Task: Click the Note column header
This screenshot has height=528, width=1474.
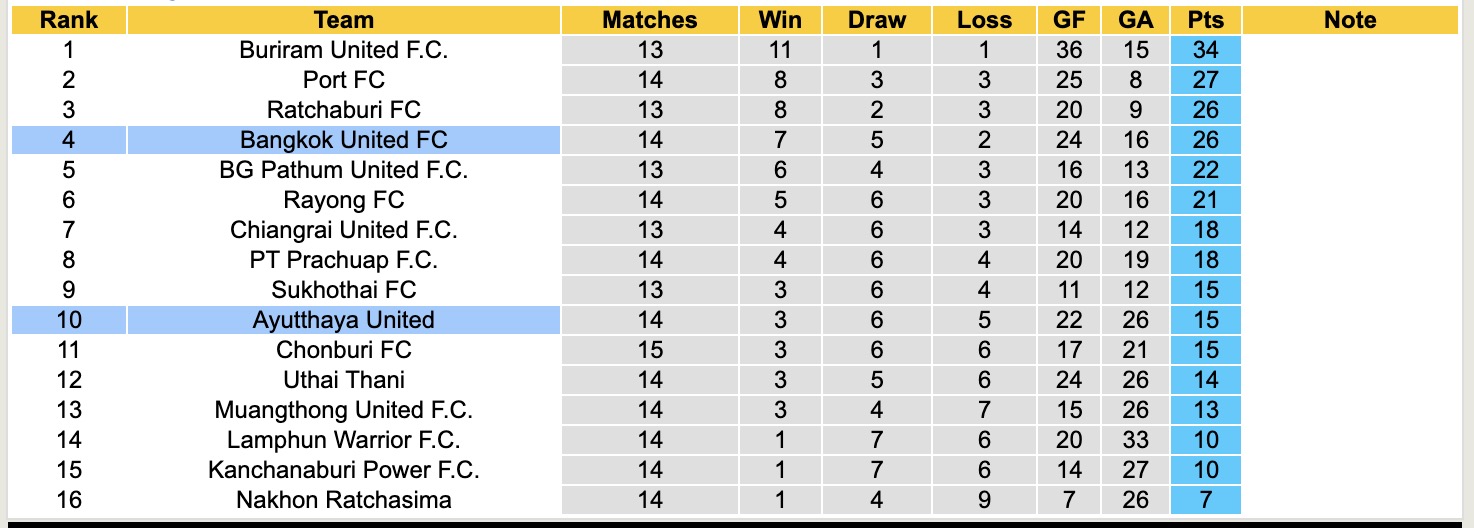Action: coord(1350,20)
